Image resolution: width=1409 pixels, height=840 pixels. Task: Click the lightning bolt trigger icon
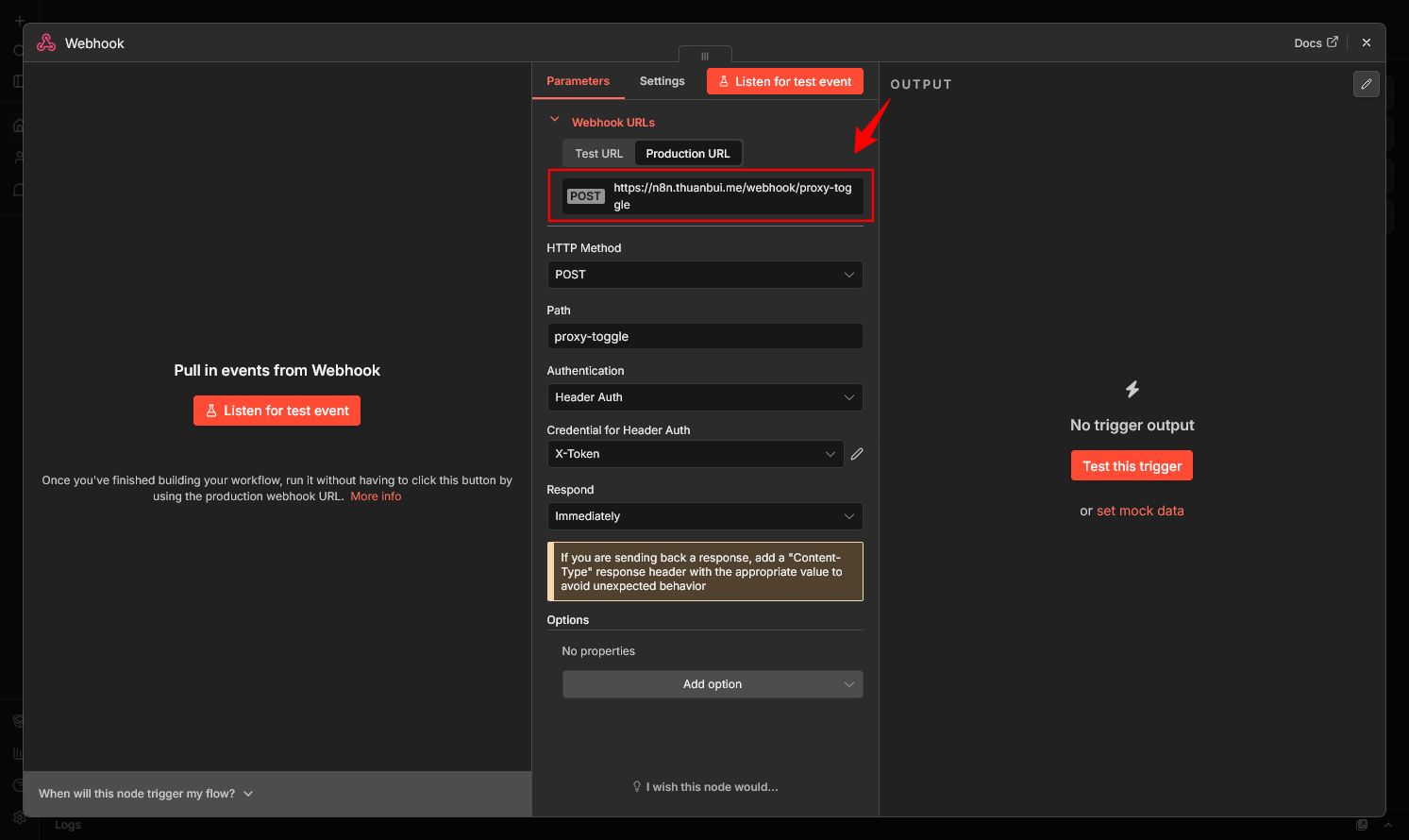coord(1132,389)
